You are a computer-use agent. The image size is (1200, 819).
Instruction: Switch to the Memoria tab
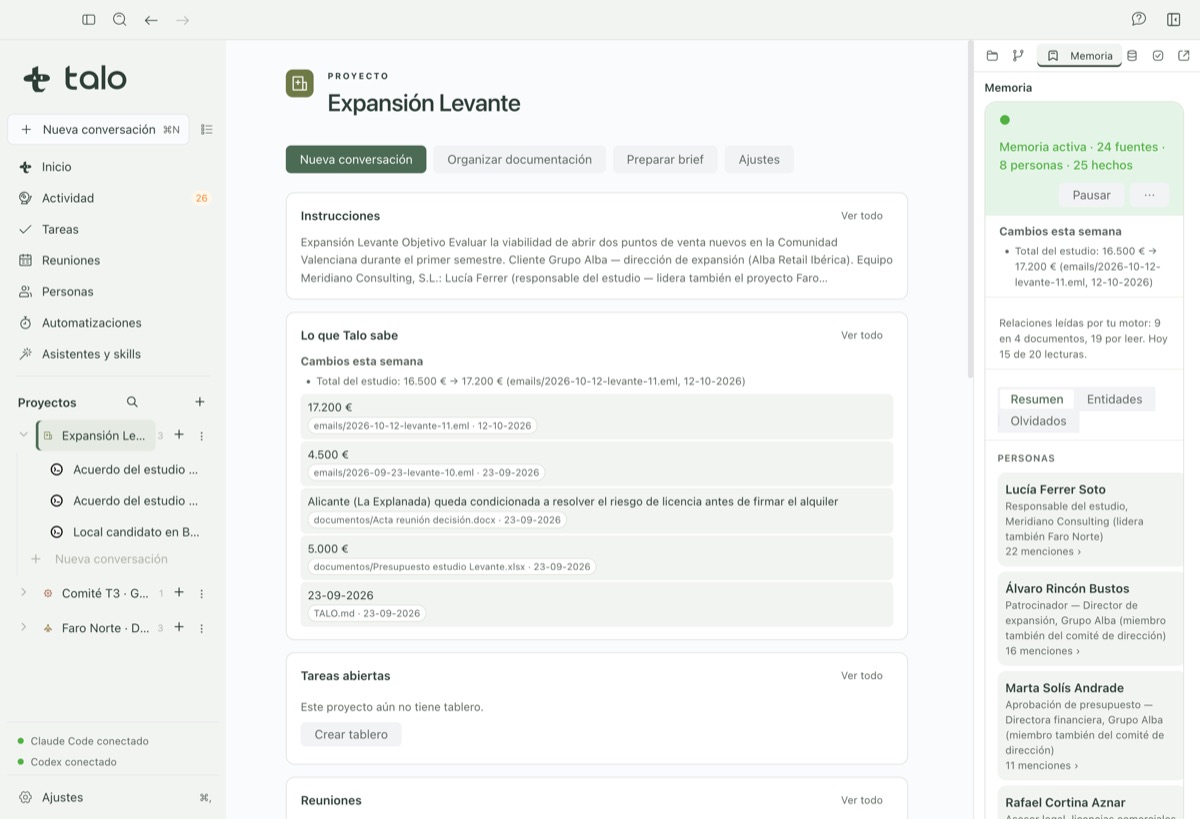(x=1079, y=56)
